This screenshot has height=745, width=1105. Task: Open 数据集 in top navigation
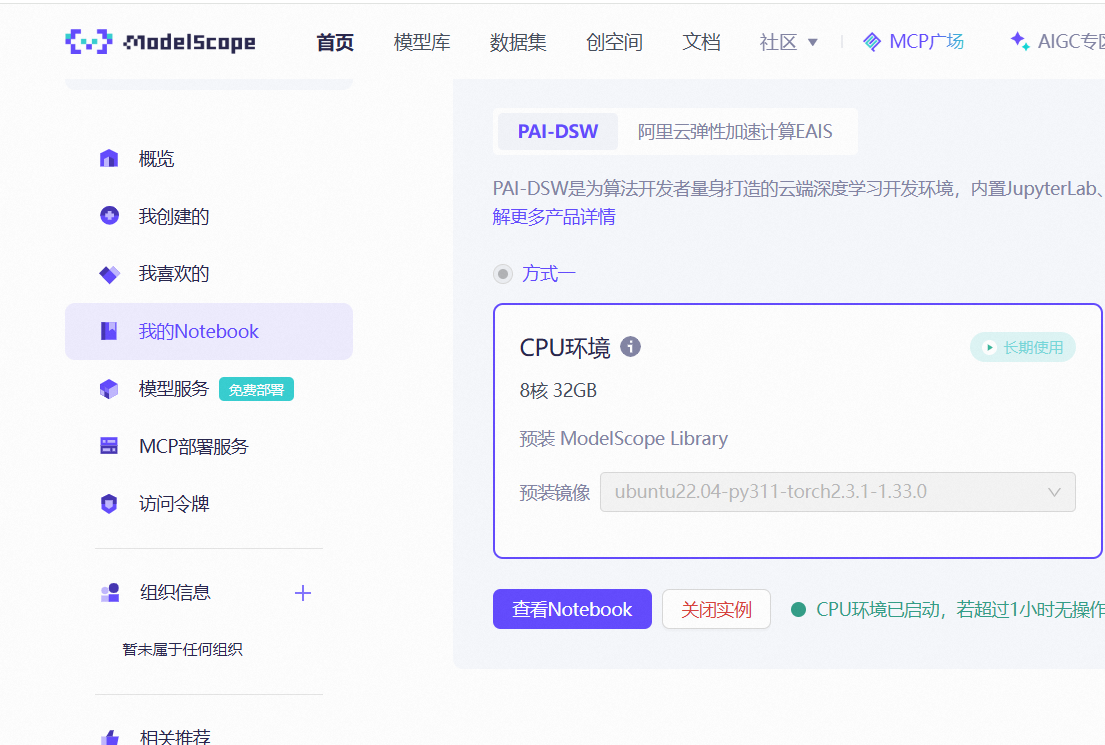click(x=518, y=42)
